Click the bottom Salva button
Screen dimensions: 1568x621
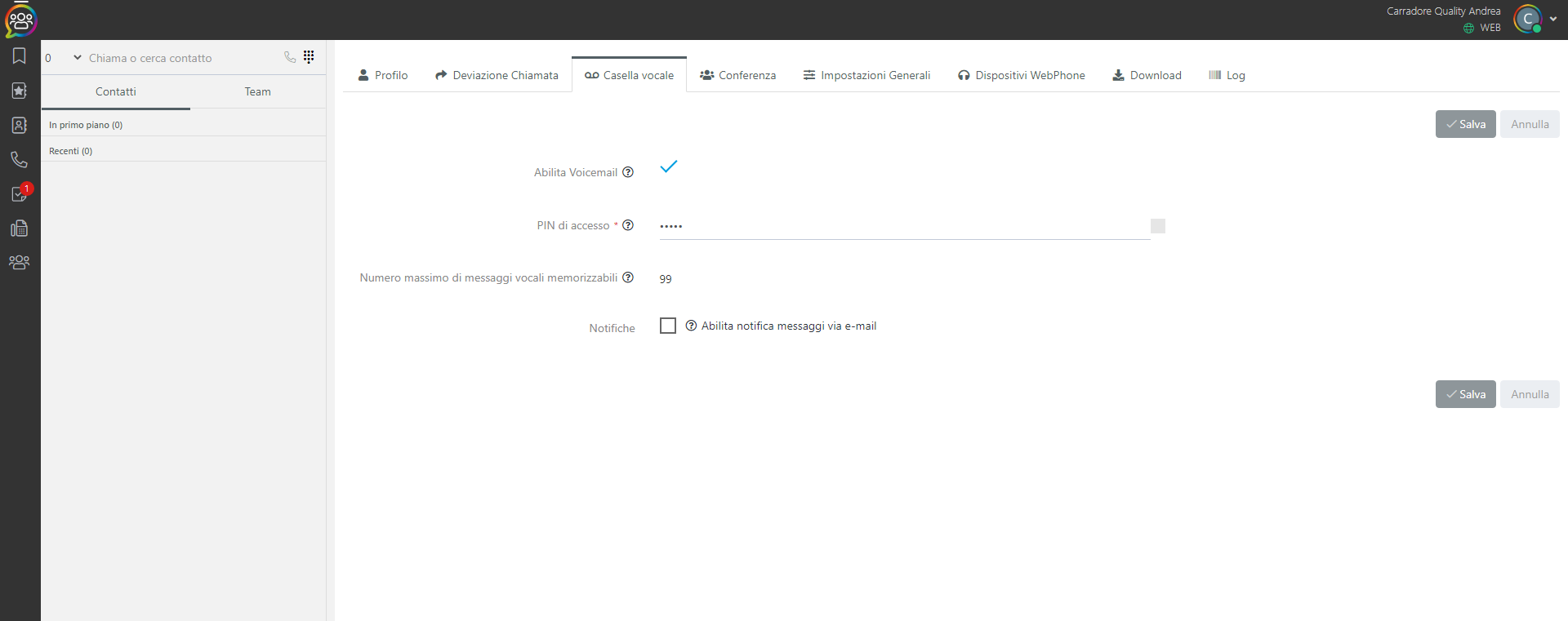pos(1465,394)
